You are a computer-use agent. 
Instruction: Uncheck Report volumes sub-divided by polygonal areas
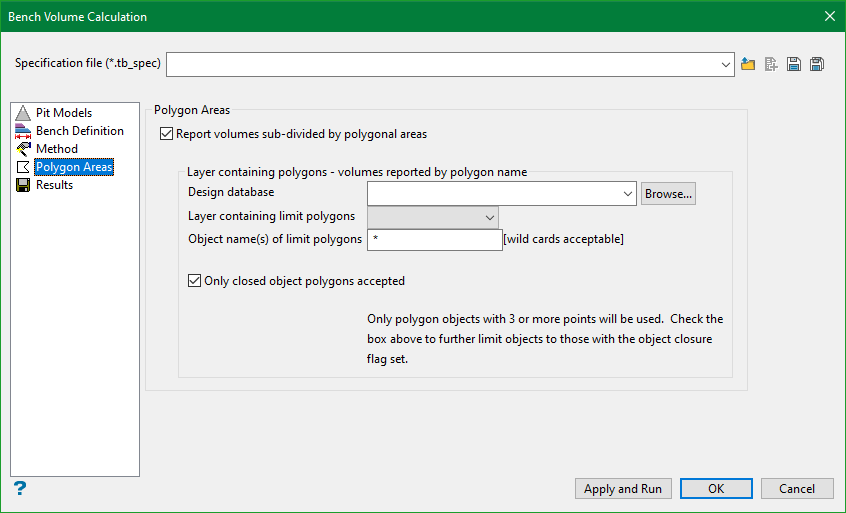166,134
